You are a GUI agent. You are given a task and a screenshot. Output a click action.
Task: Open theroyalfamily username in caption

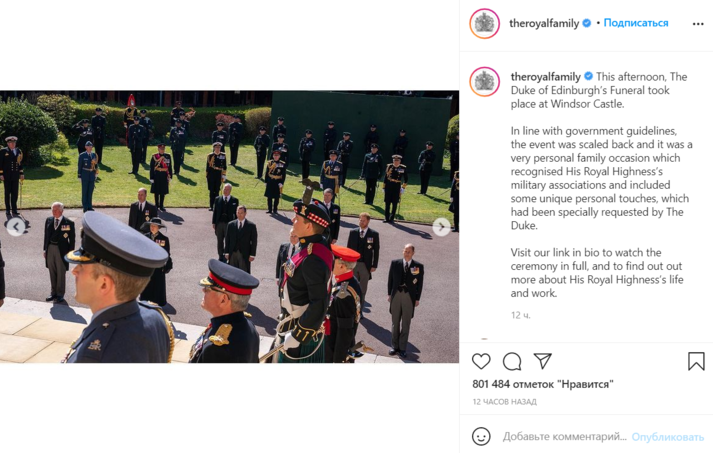pos(546,76)
